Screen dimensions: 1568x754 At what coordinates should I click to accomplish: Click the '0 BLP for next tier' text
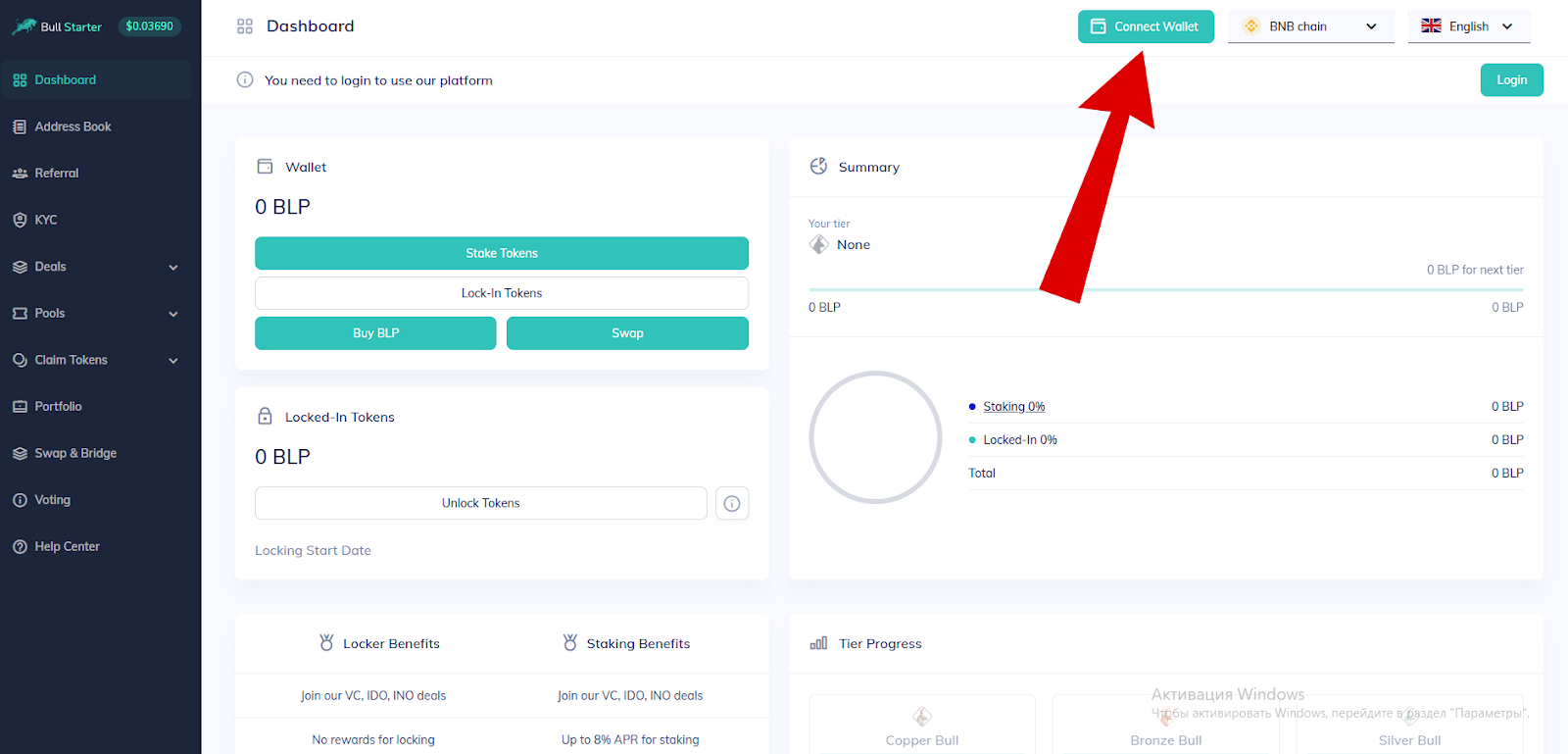click(1475, 270)
